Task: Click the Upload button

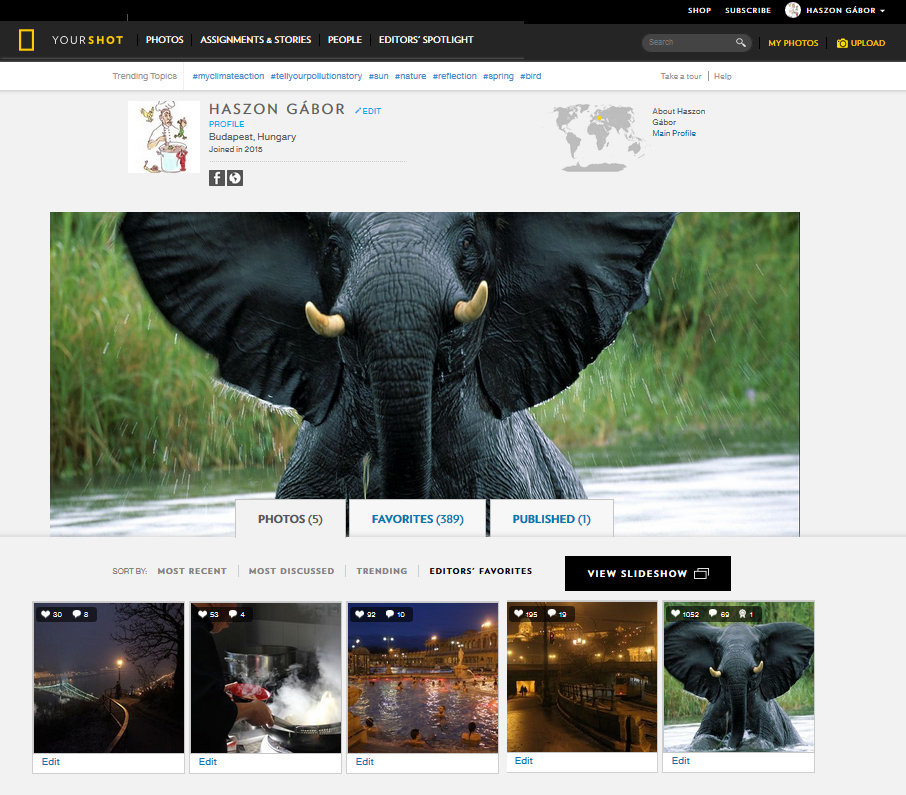Action: tap(861, 43)
